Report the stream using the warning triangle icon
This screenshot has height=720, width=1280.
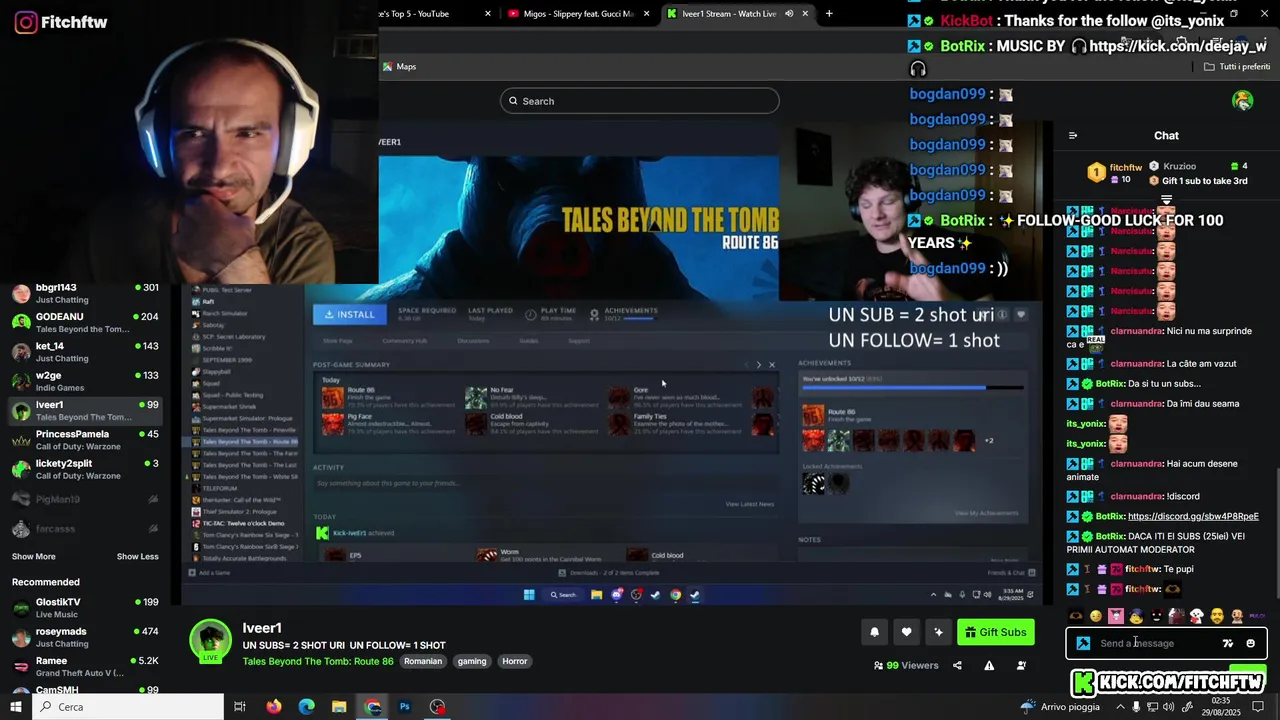[x=989, y=665]
